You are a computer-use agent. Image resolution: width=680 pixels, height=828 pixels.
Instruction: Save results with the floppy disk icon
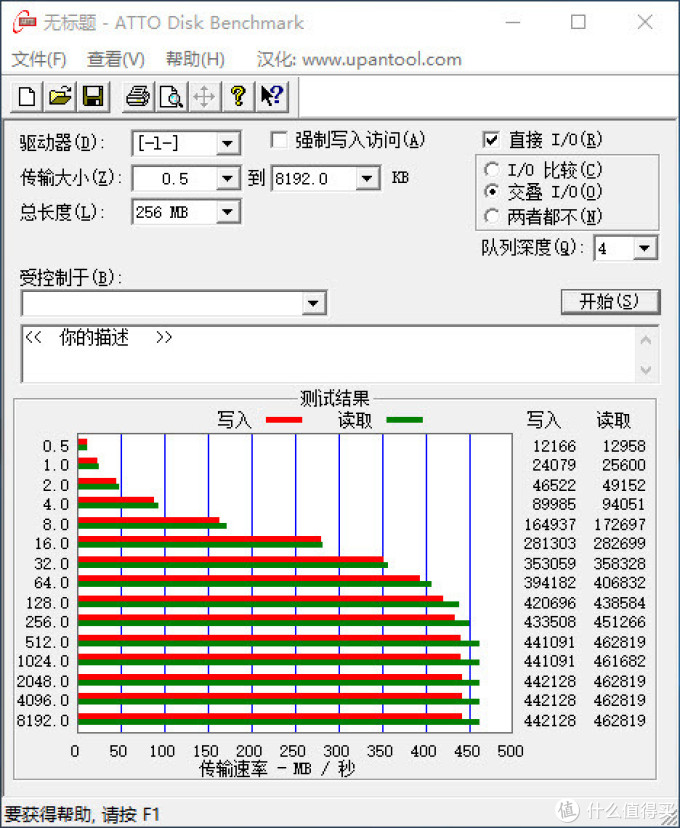(93, 96)
